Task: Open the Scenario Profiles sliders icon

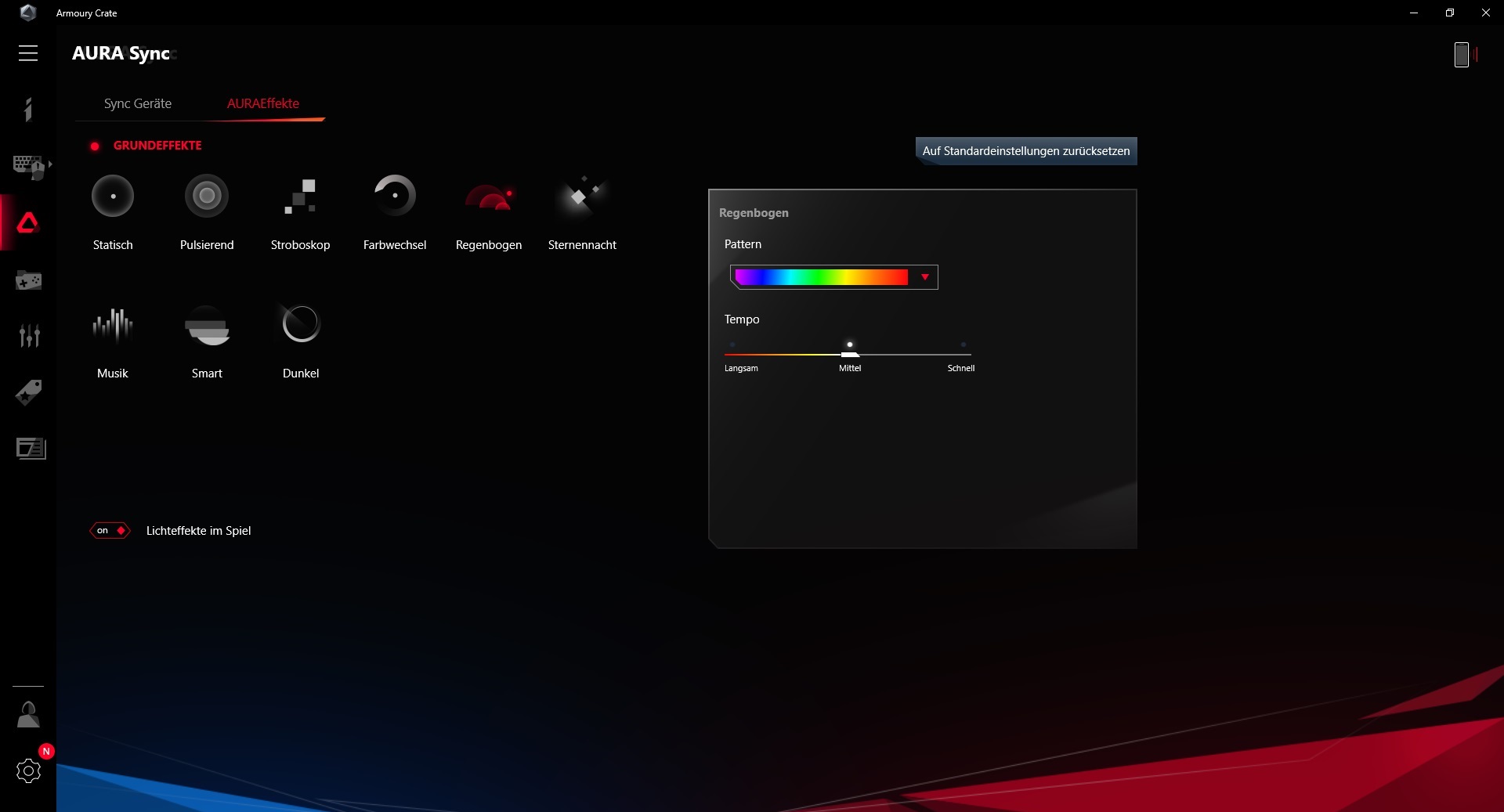Action: [x=29, y=336]
